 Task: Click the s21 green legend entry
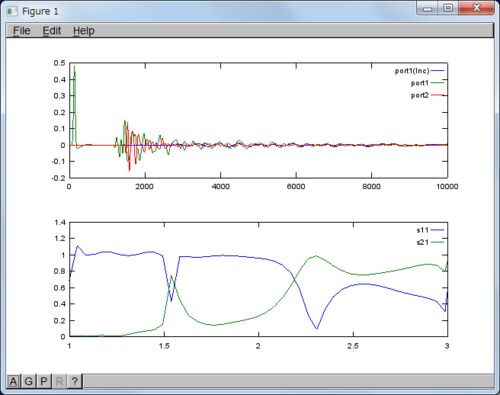430,242
